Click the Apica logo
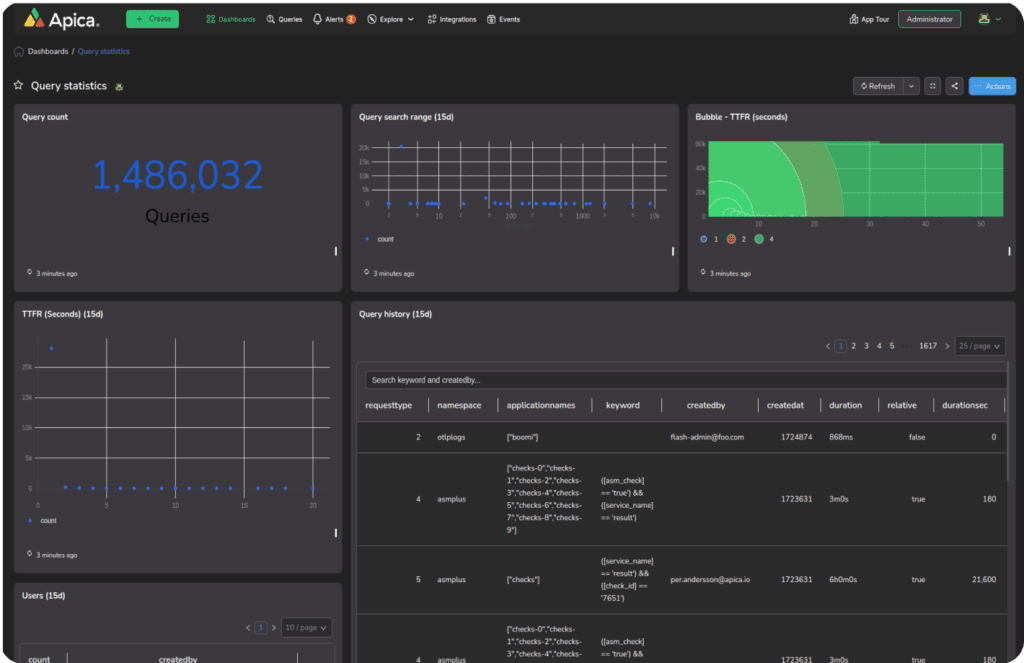Screen dimensions: 1024x663 point(59,18)
